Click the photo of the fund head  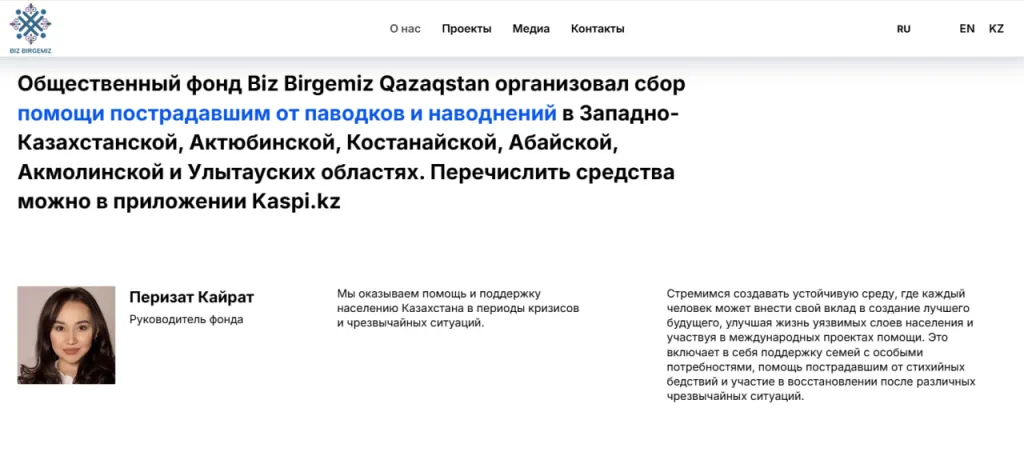[x=66, y=335]
